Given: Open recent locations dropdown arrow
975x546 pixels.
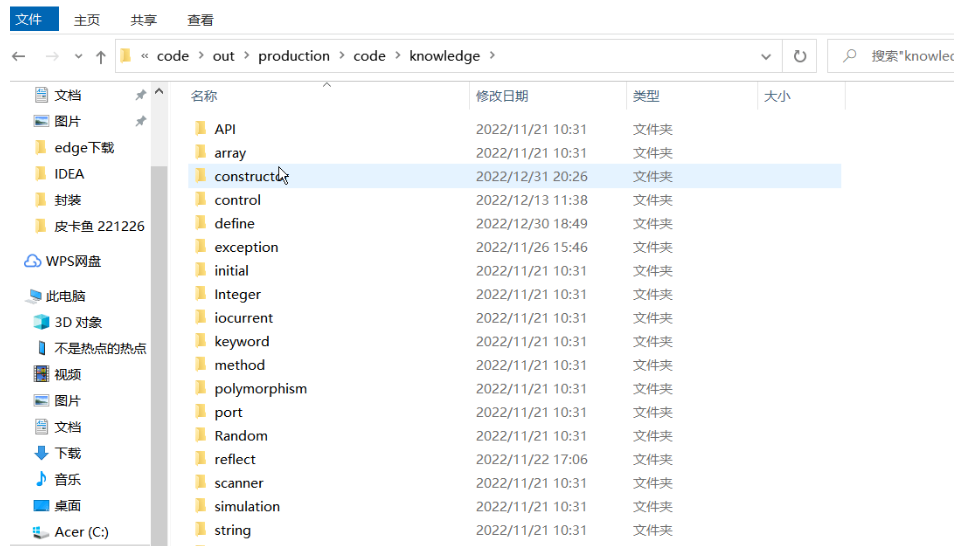Looking at the screenshot, I should point(78,57).
